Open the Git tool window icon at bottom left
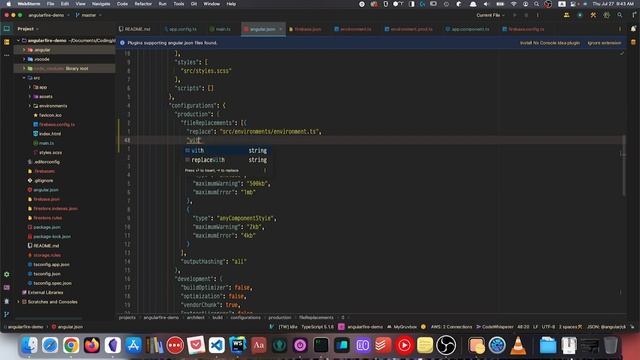Image resolution: width=640 pixels, height=360 pixels. [7, 314]
